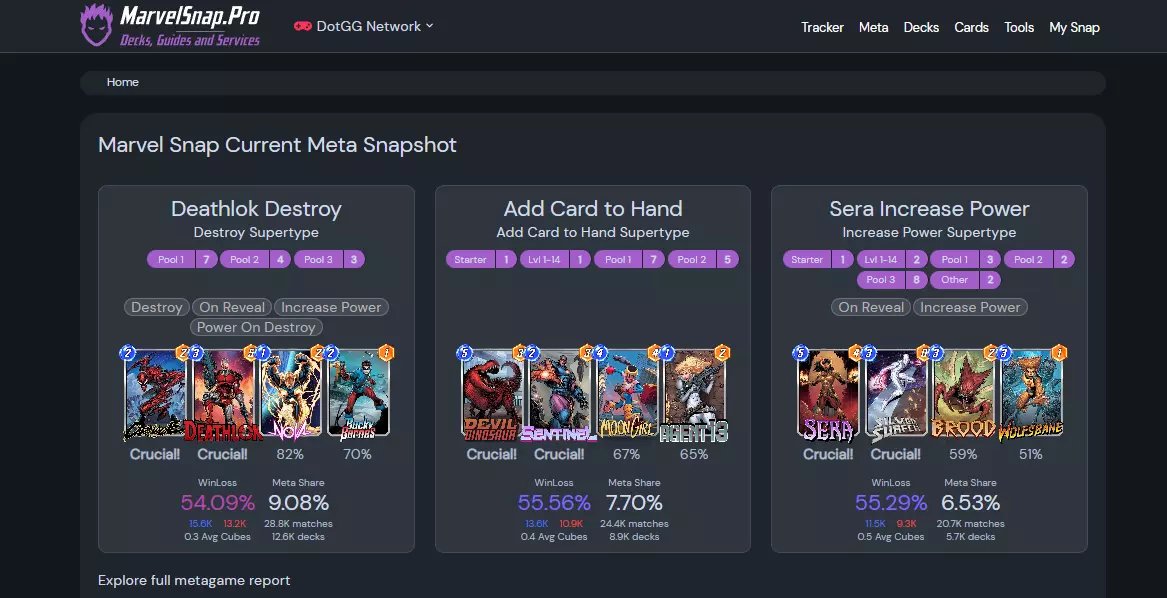Open the Cards navigation item

click(971, 27)
